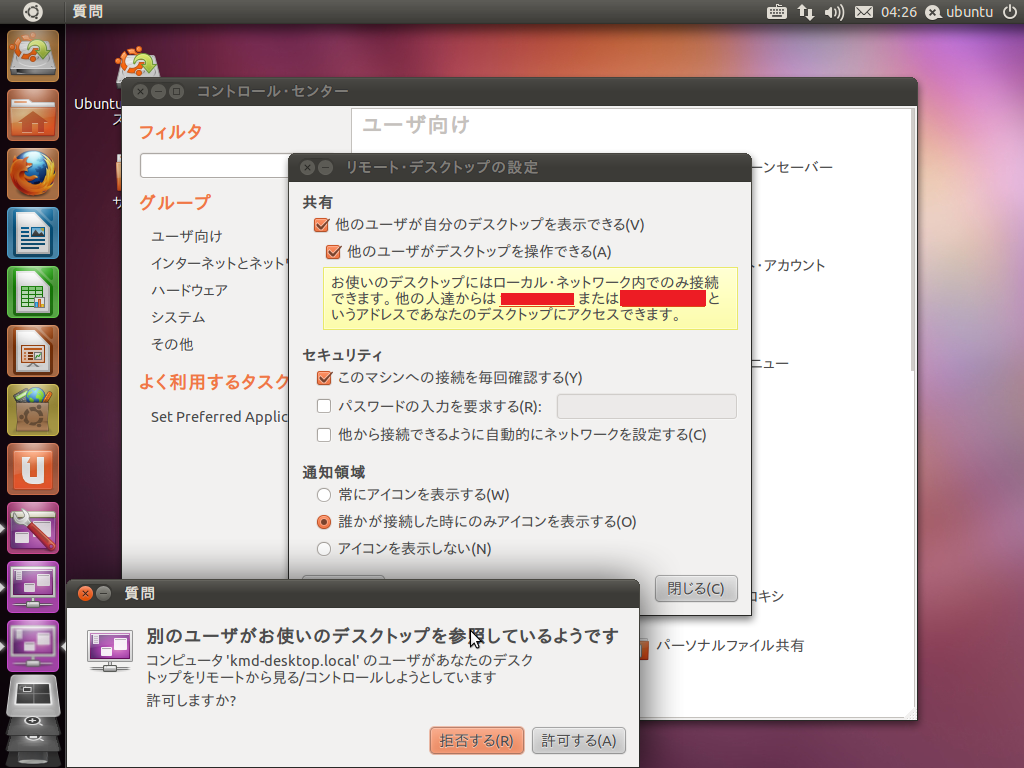1024x768 pixels.
Task: Click the filter text field in Control Center
Action: click(x=214, y=166)
